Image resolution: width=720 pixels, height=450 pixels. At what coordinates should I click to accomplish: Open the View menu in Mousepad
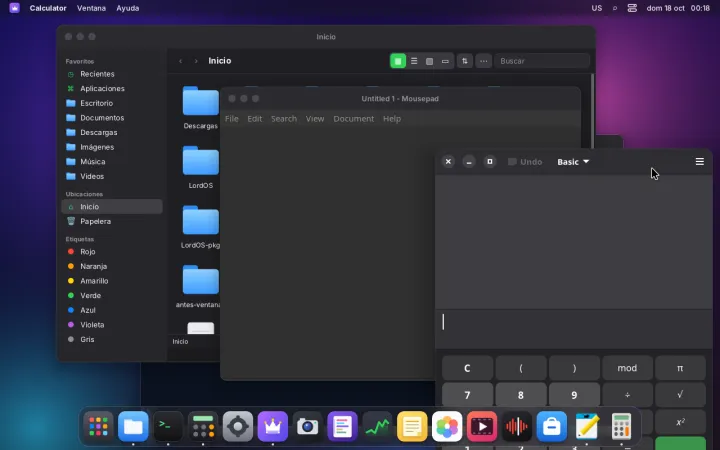(x=315, y=118)
